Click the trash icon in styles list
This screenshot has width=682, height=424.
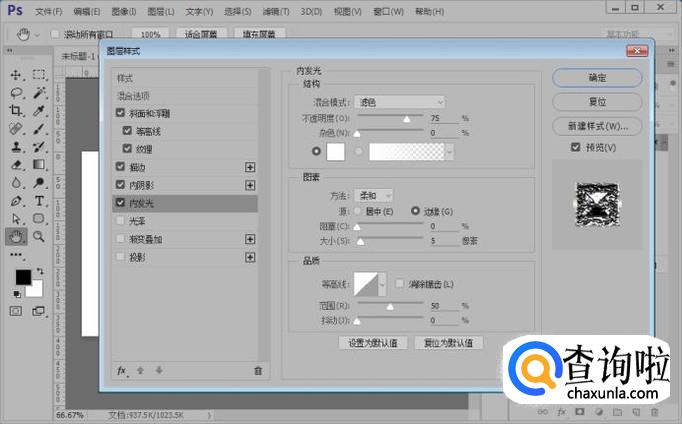point(258,371)
